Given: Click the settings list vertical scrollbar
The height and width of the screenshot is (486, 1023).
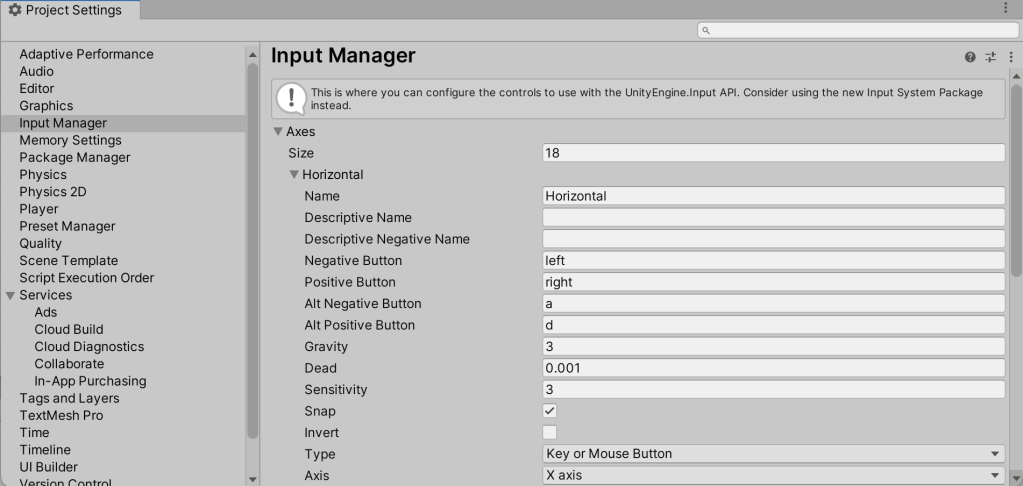Looking at the screenshot, I should [252, 250].
